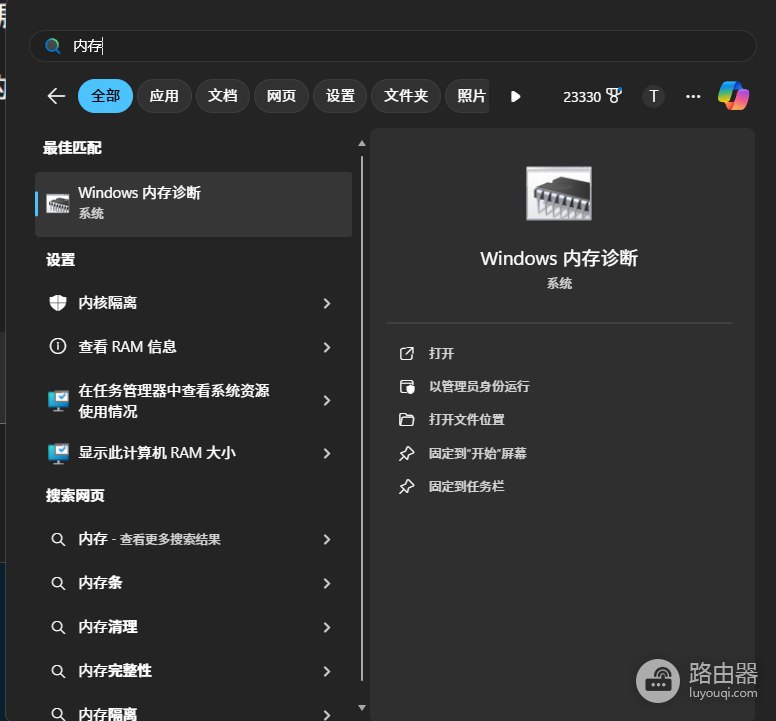This screenshot has width=776, height=721.
Task: Select Windows 内存诊断 best match result
Action: point(194,204)
